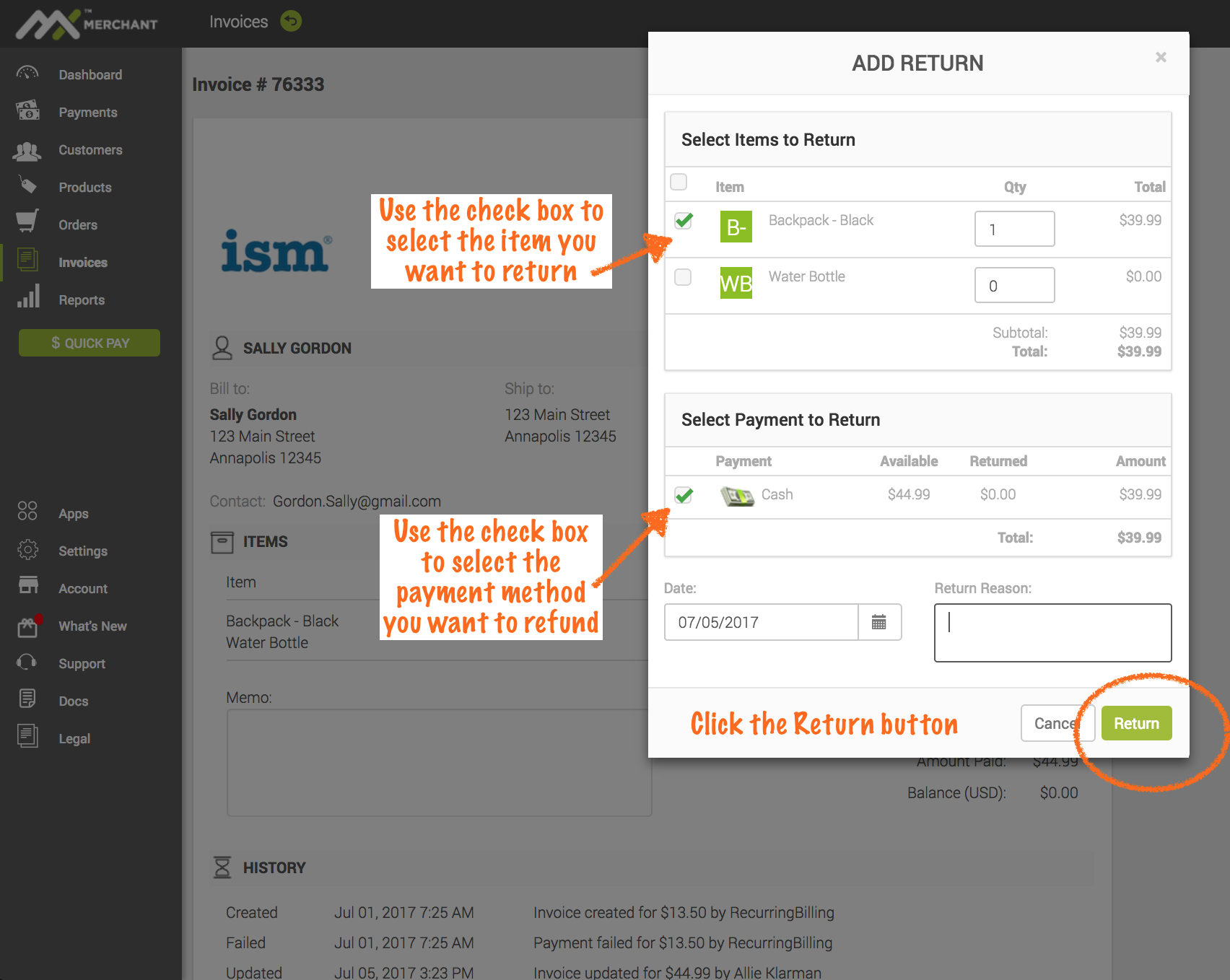The image size is (1230, 980).
Task: Uncheck the Backpack - Black item checkbox
Action: (683, 221)
